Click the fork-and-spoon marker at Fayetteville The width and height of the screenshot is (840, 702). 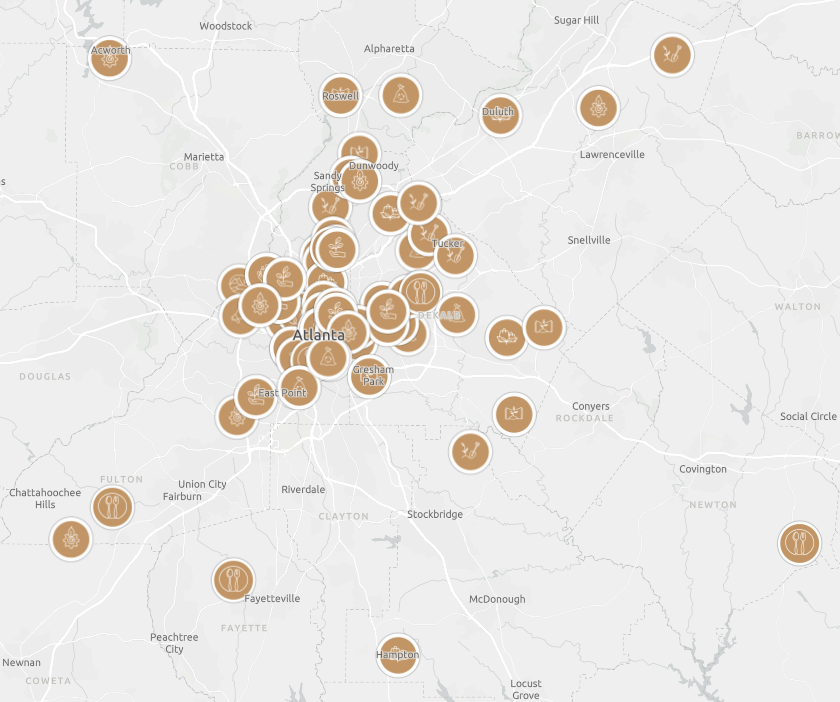click(232, 578)
